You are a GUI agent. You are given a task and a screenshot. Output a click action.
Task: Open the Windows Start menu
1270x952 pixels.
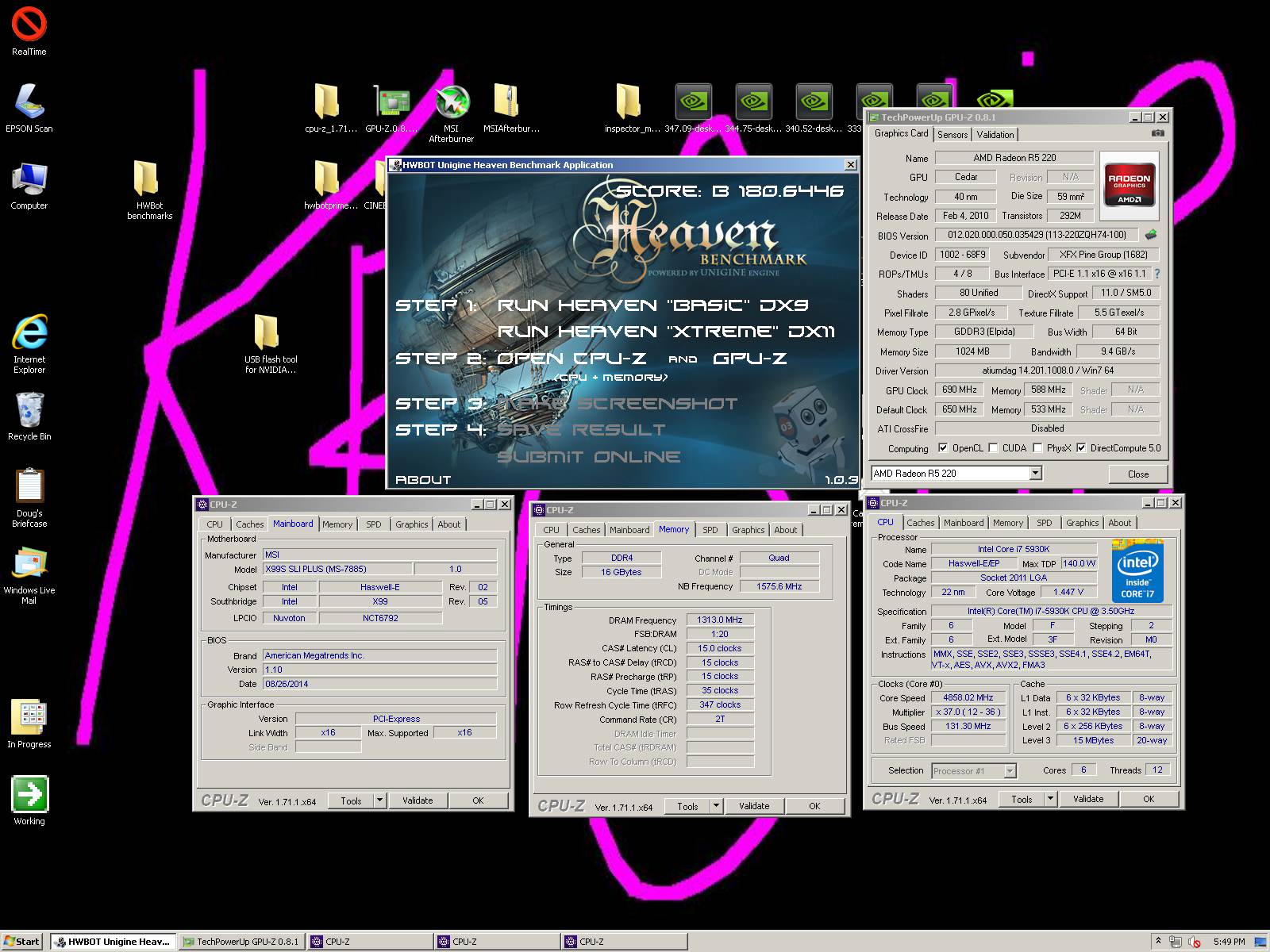click(x=21, y=942)
